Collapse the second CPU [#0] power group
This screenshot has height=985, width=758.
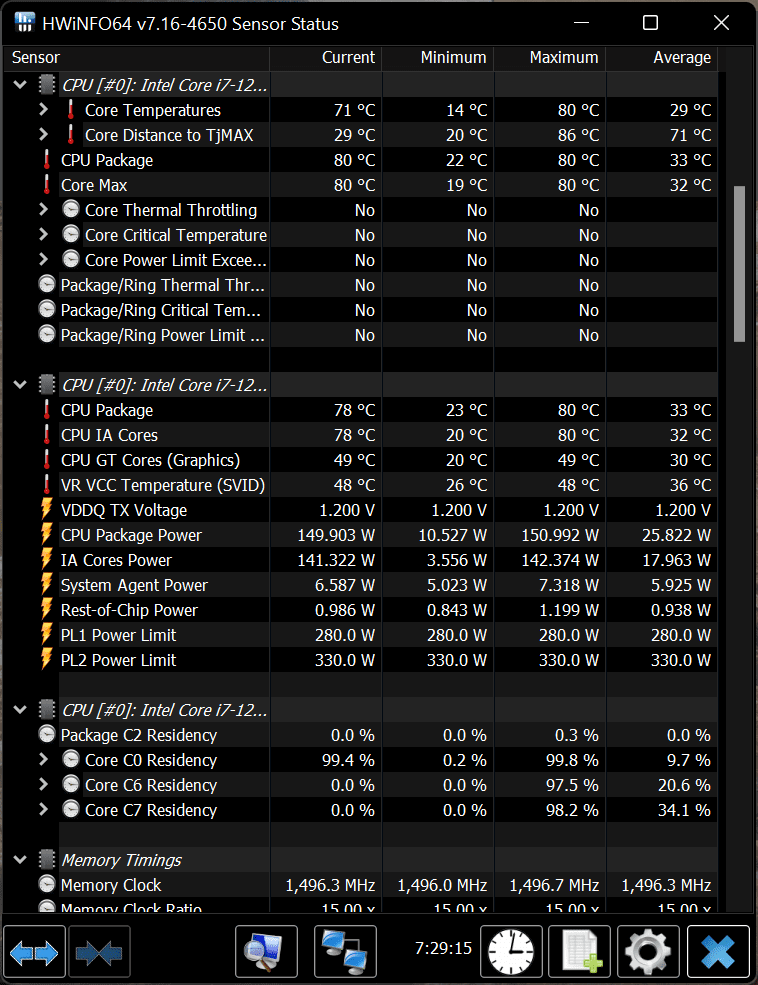(20, 384)
